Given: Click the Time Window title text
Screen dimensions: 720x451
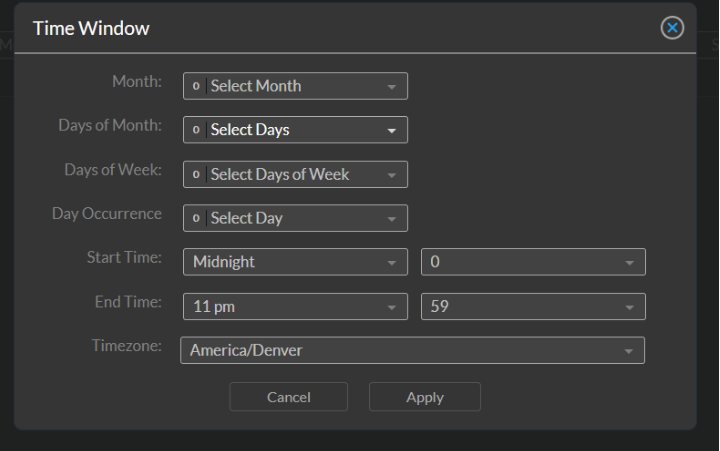Looking at the screenshot, I should (x=91, y=28).
